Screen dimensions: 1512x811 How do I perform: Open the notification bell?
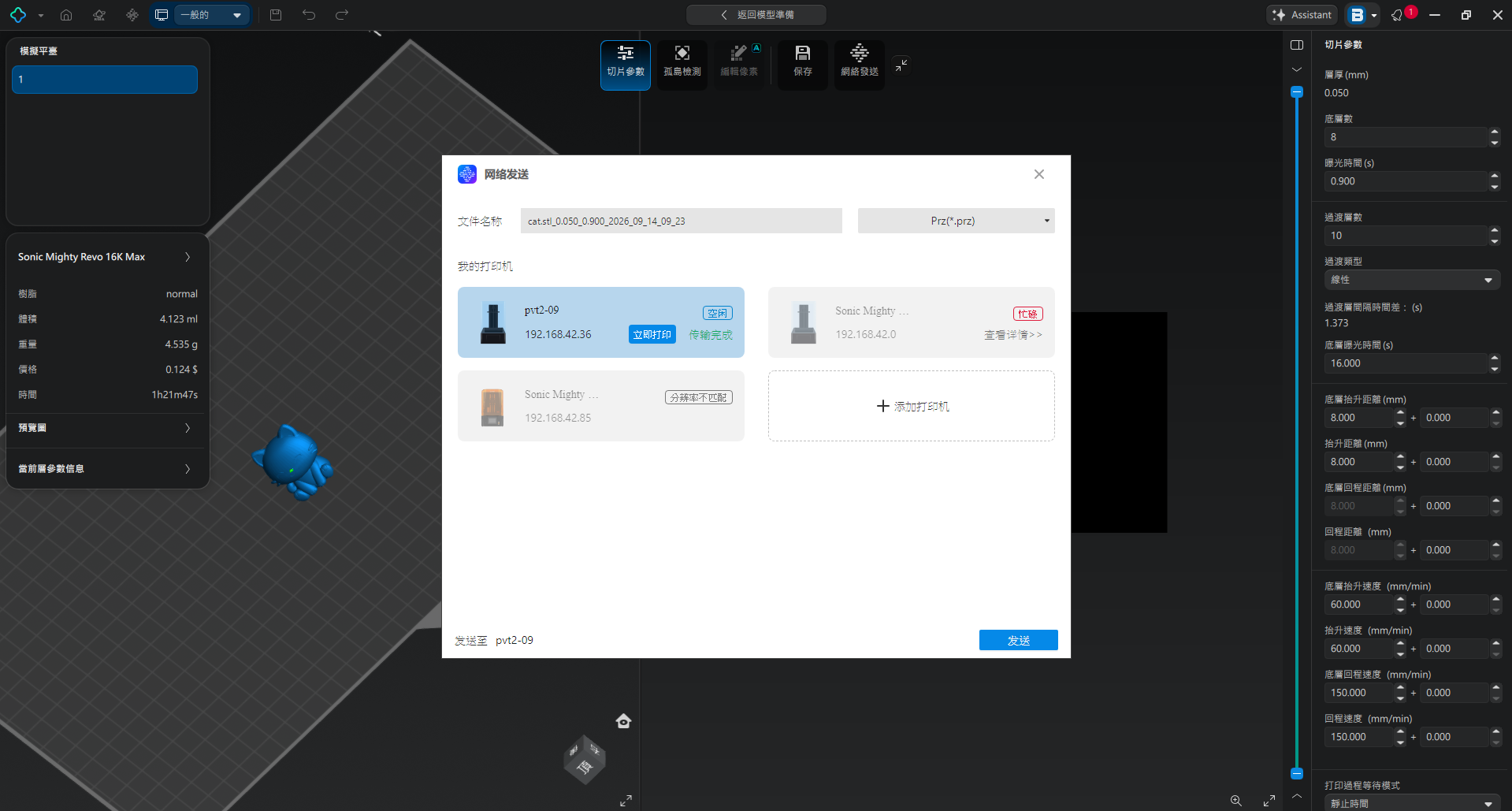click(1398, 15)
